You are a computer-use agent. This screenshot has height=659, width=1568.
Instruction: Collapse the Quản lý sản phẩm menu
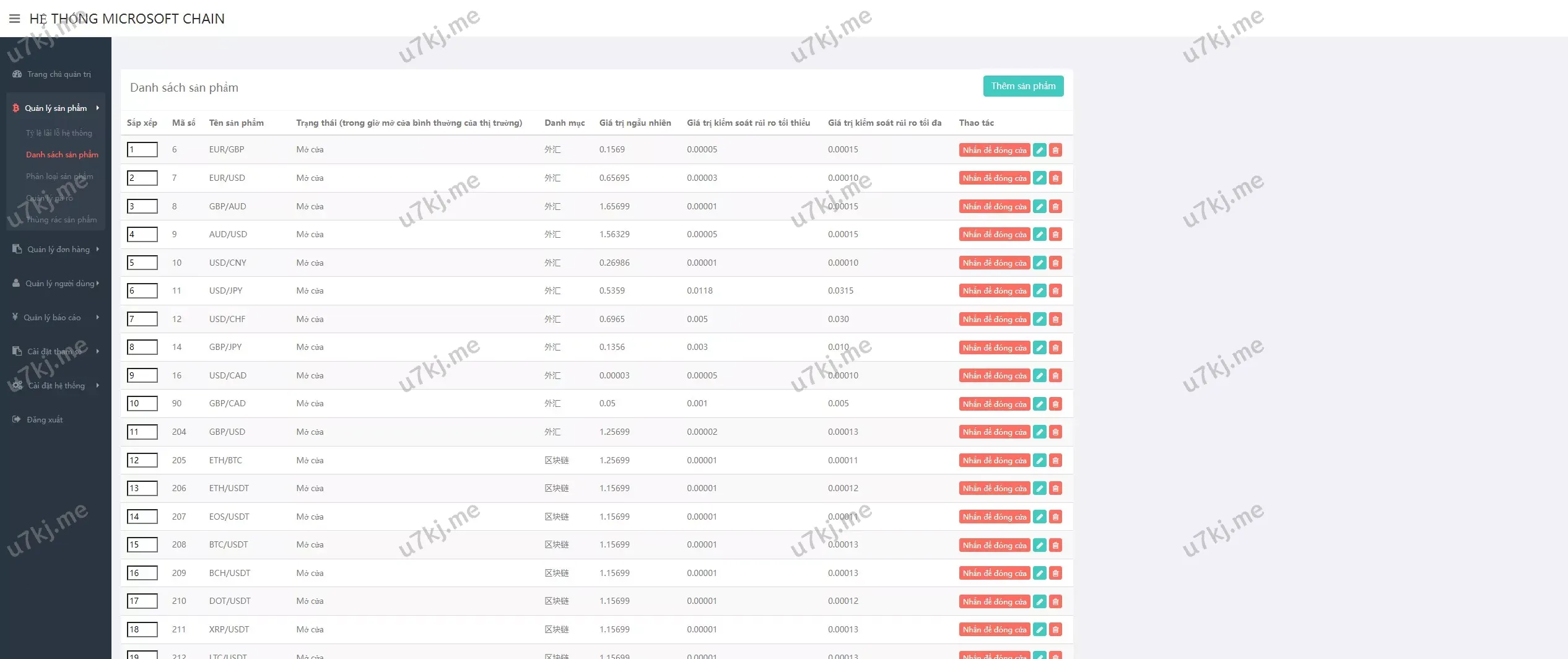(56, 108)
